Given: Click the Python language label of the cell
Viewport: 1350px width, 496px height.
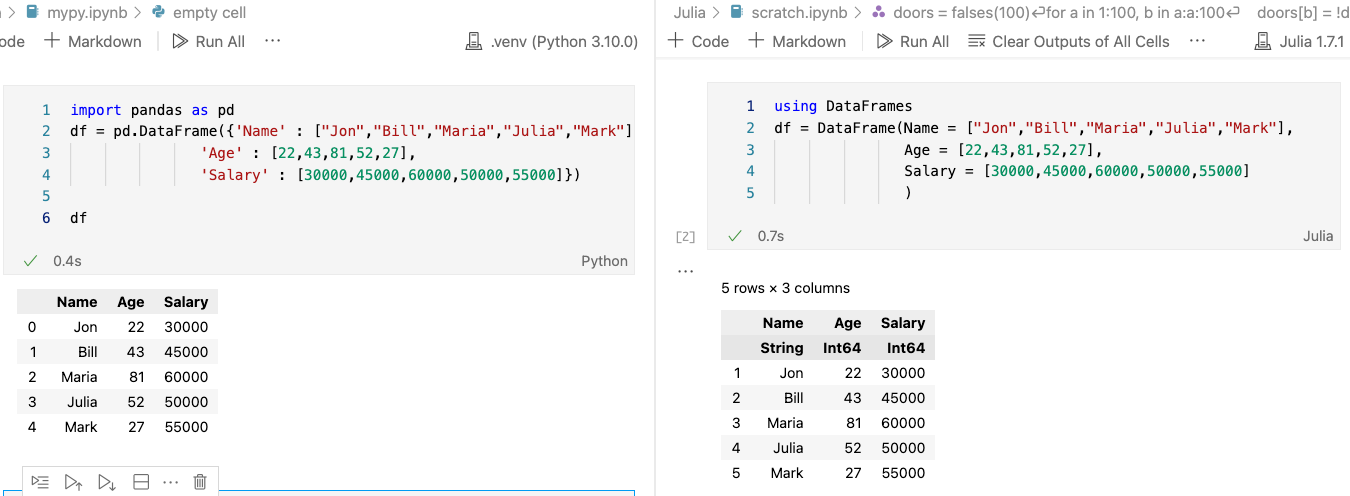Looking at the screenshot, I should tap(604, 261).
